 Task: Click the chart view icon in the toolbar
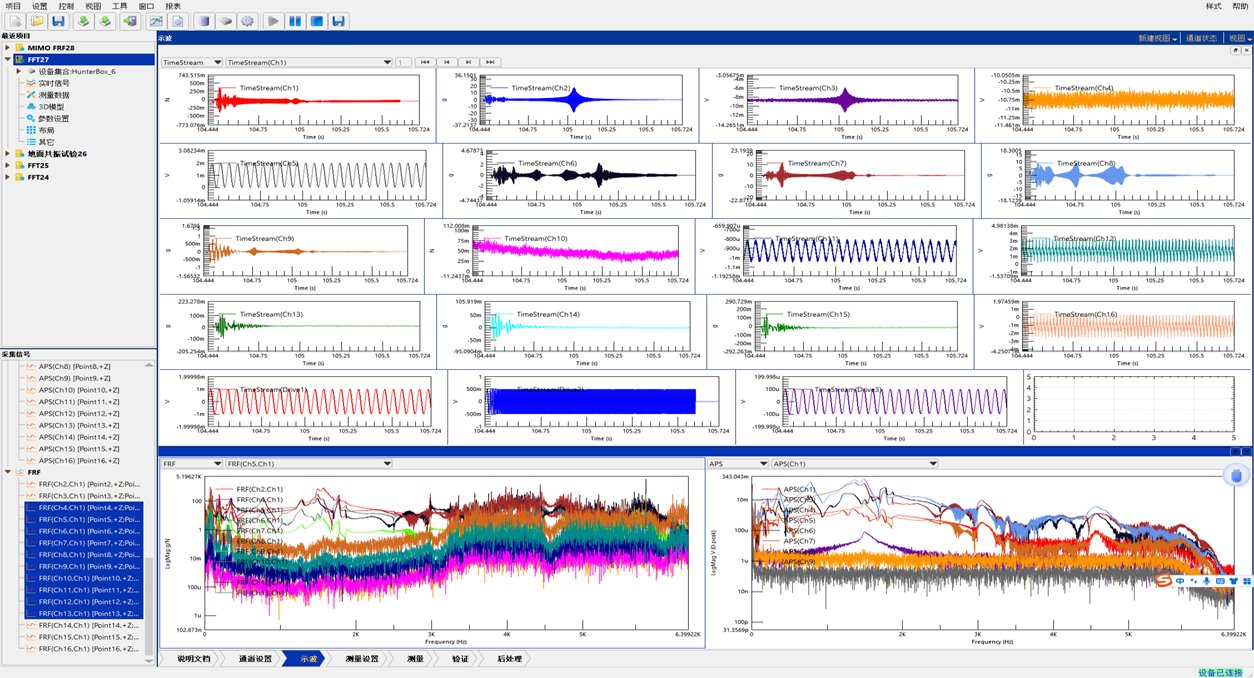click(x=156, y=21)
